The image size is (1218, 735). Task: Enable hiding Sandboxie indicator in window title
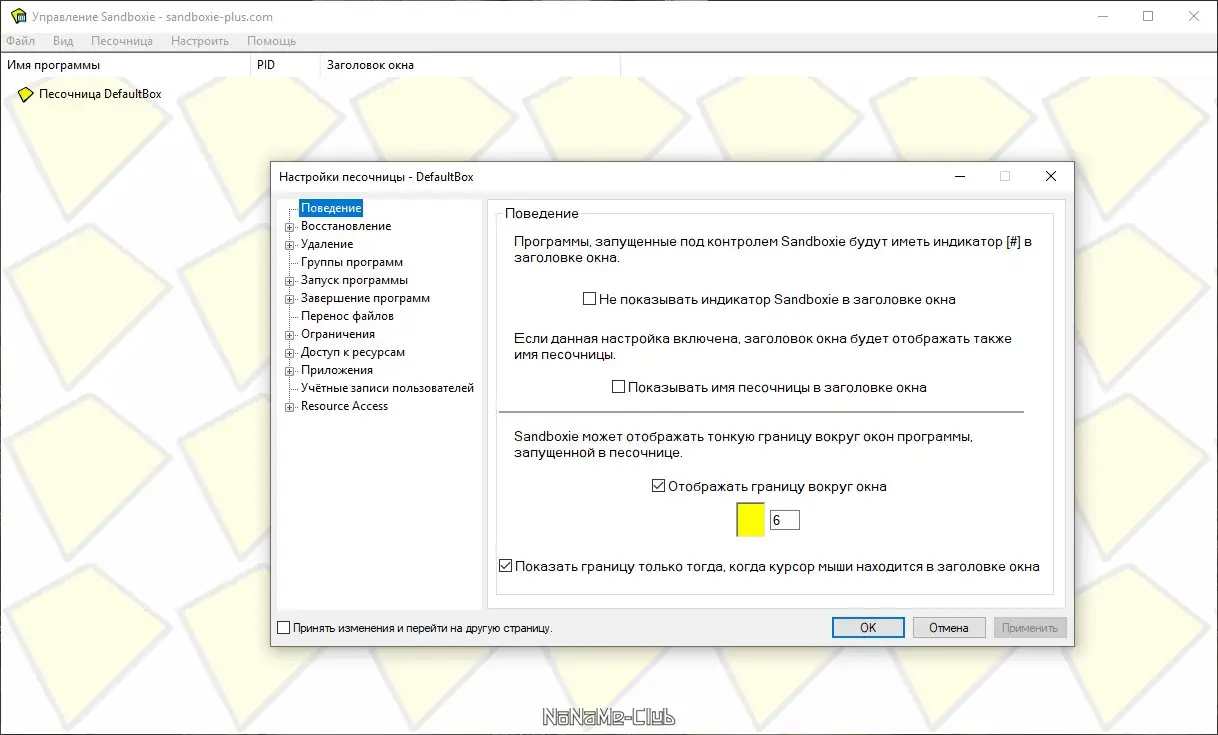click(x=589, y=299)
